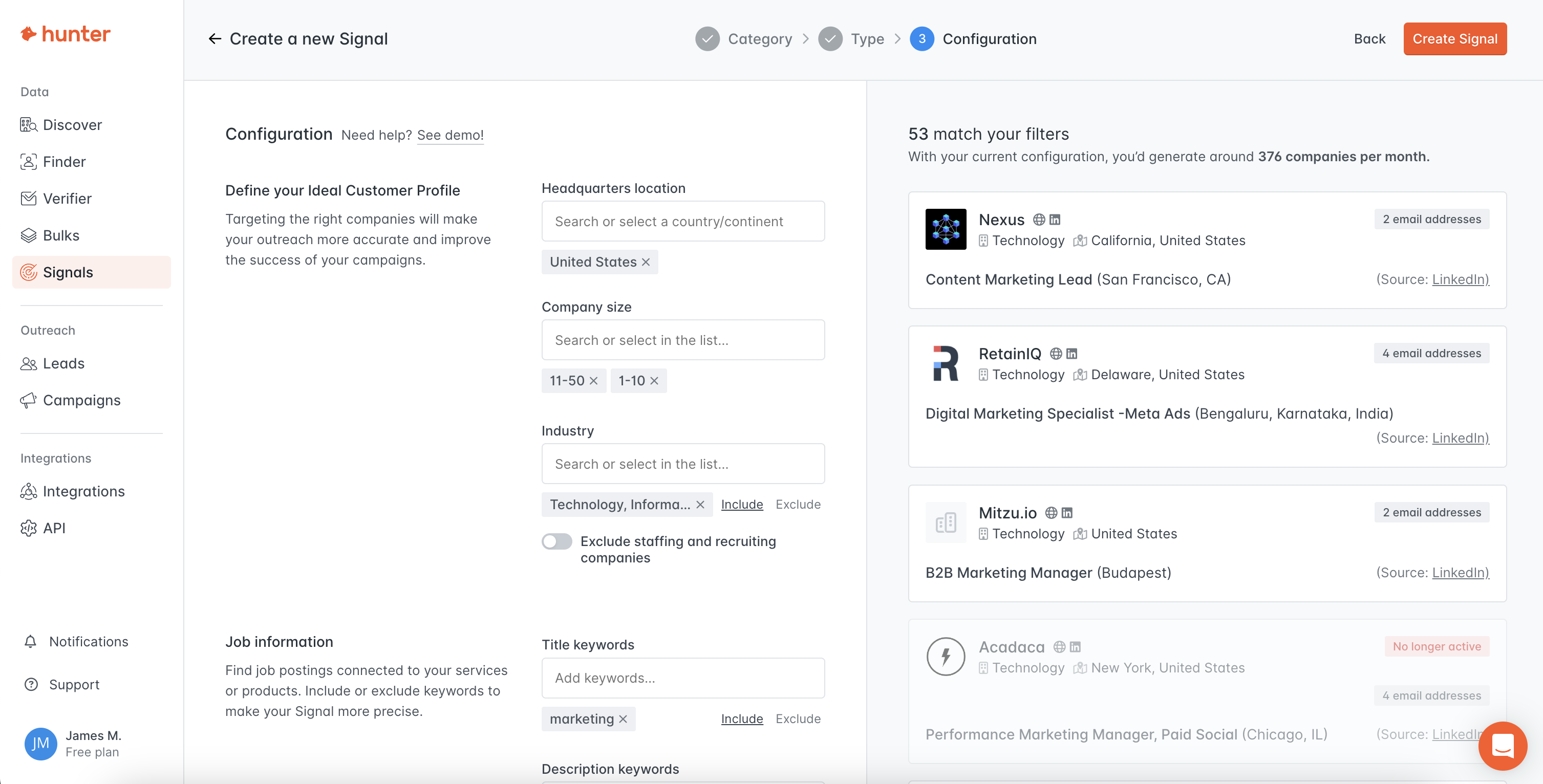Select Include for Title keywords
Screen dimensions: 1543x784
click(741, 720)
